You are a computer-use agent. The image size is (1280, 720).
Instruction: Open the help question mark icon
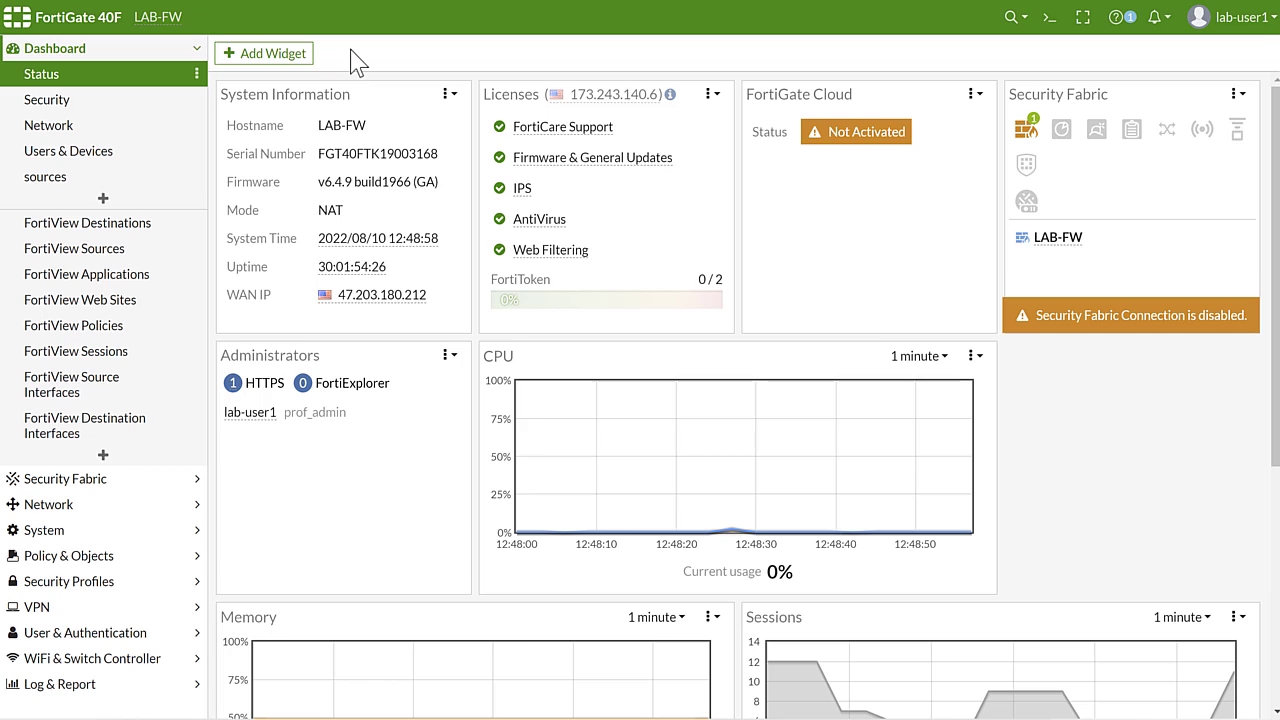pos(1116,17)
